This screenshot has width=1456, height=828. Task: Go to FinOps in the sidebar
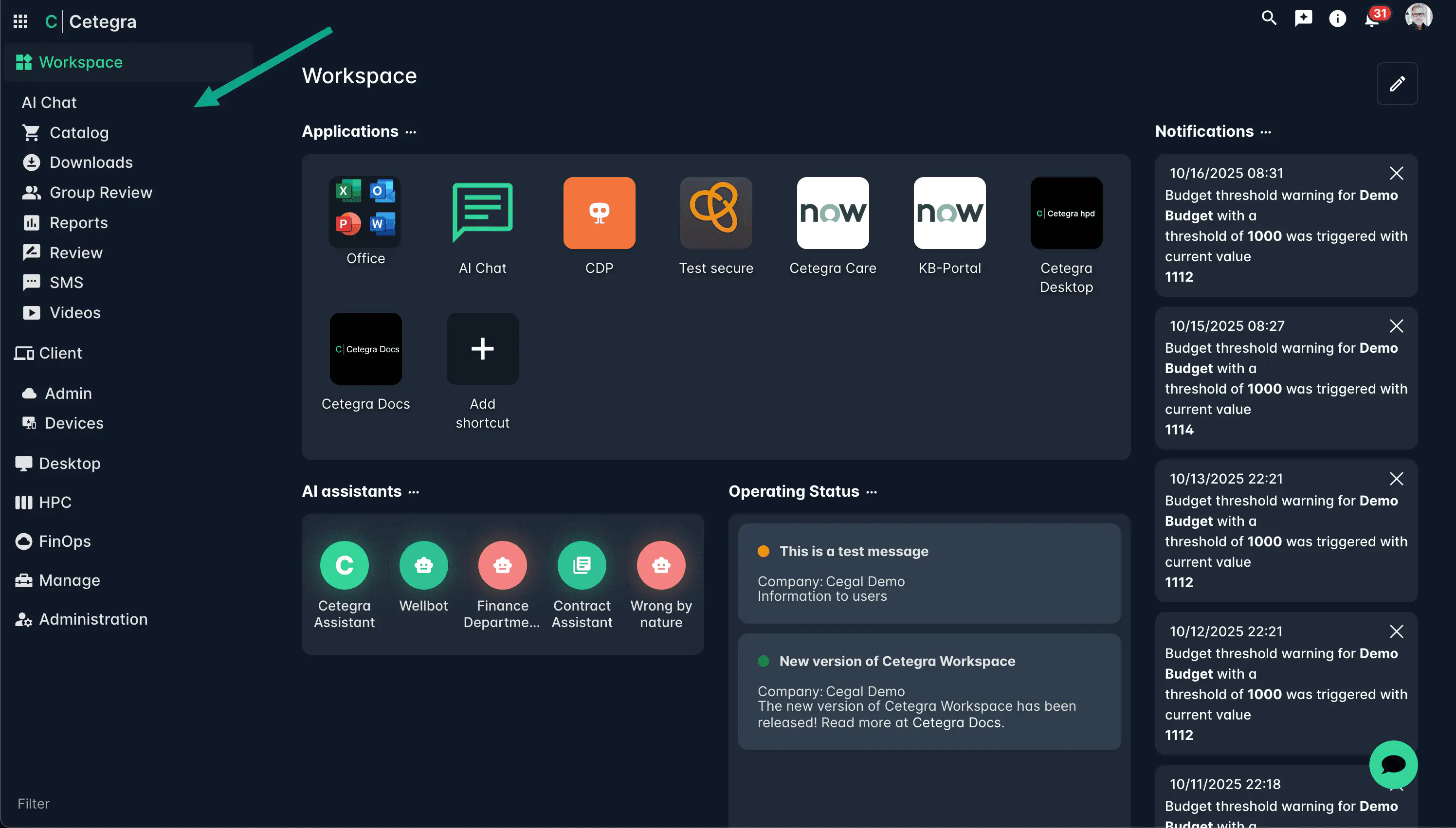(64, 541)
